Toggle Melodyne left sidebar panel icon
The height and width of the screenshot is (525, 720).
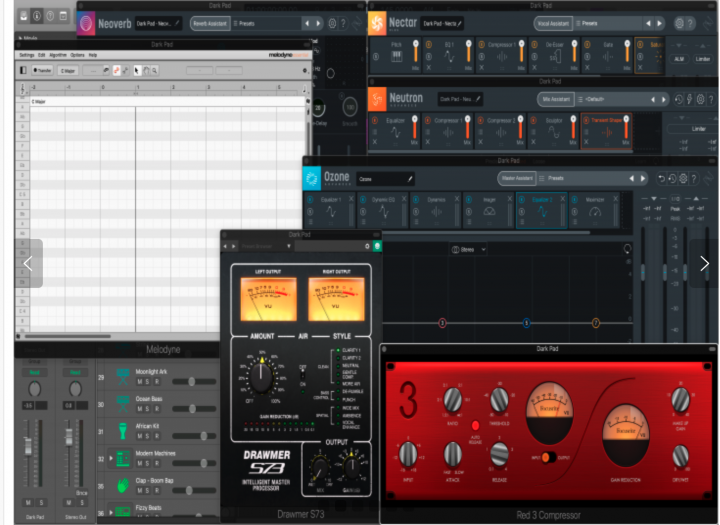23,70
